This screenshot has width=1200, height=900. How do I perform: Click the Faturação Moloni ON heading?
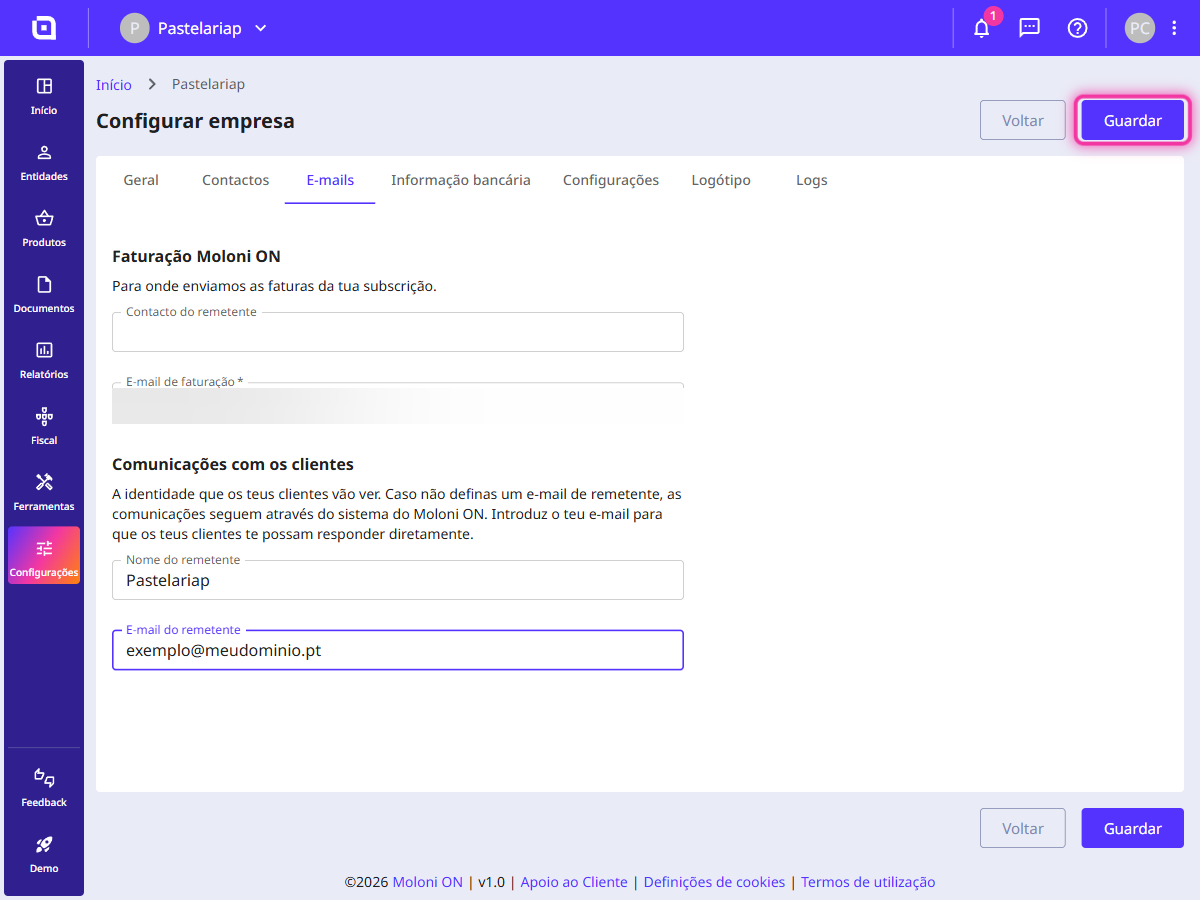click(x=196, y=256)
